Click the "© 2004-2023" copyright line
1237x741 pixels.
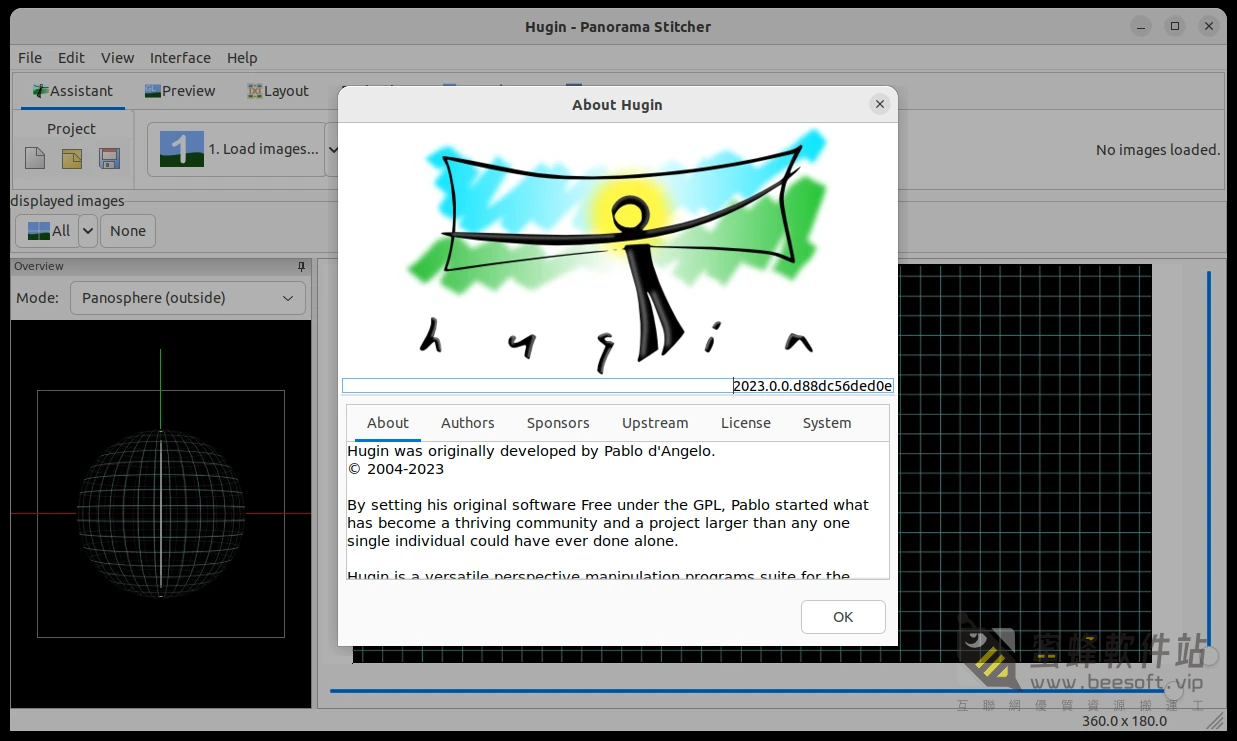pos(396,469)
